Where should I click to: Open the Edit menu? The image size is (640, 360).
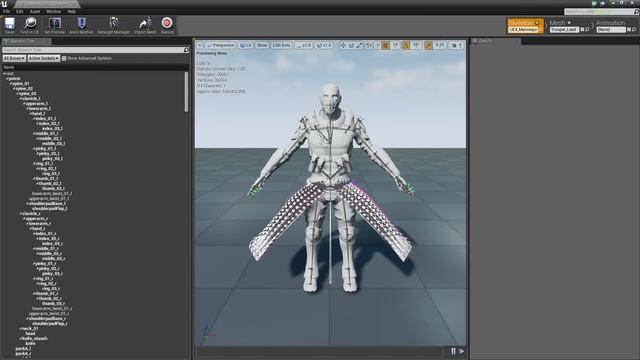[x=20, y=11]
